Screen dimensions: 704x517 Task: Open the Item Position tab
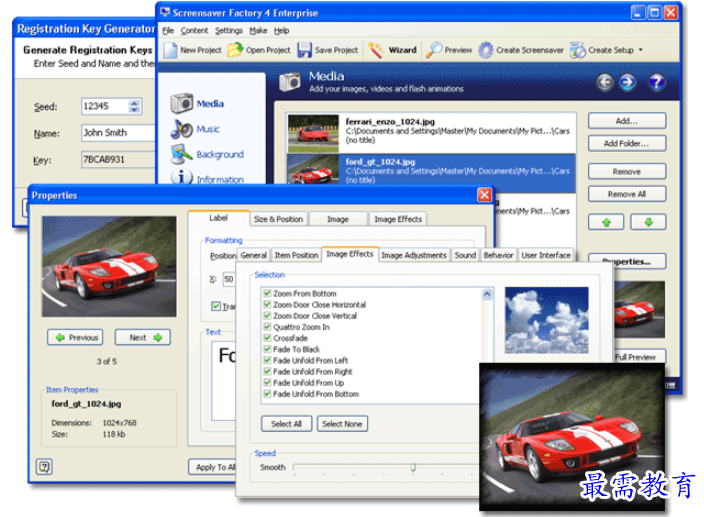click(x=296, y=255)
